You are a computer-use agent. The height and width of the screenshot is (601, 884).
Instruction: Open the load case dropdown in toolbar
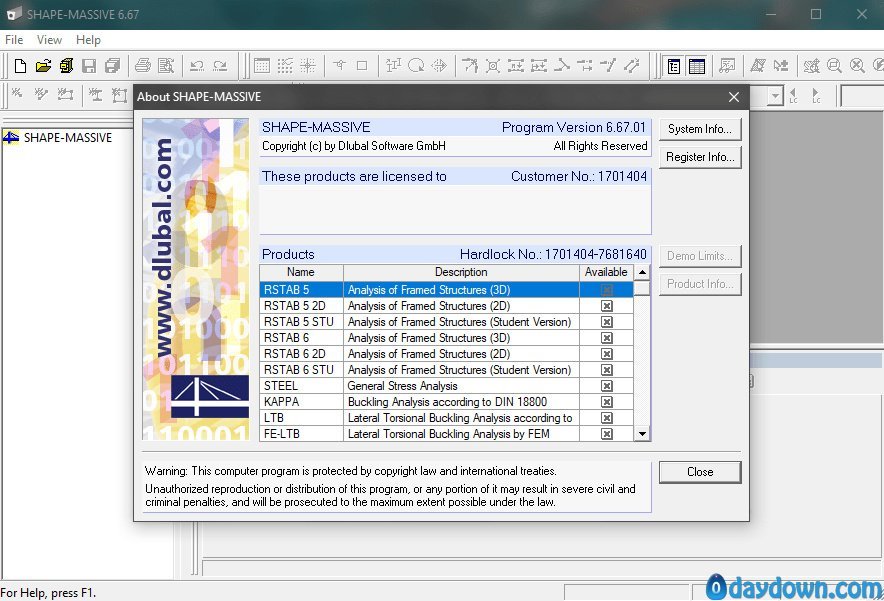click(776, 96)
